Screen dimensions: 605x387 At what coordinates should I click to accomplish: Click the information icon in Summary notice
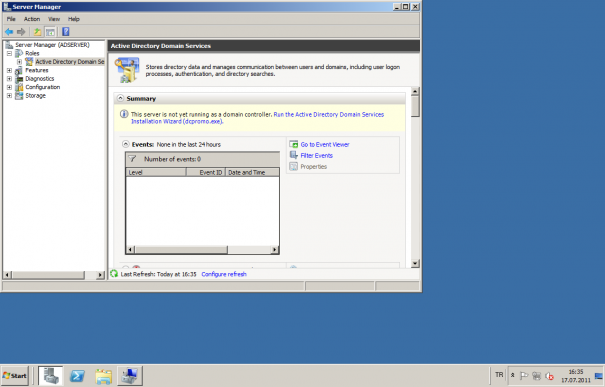124,114
